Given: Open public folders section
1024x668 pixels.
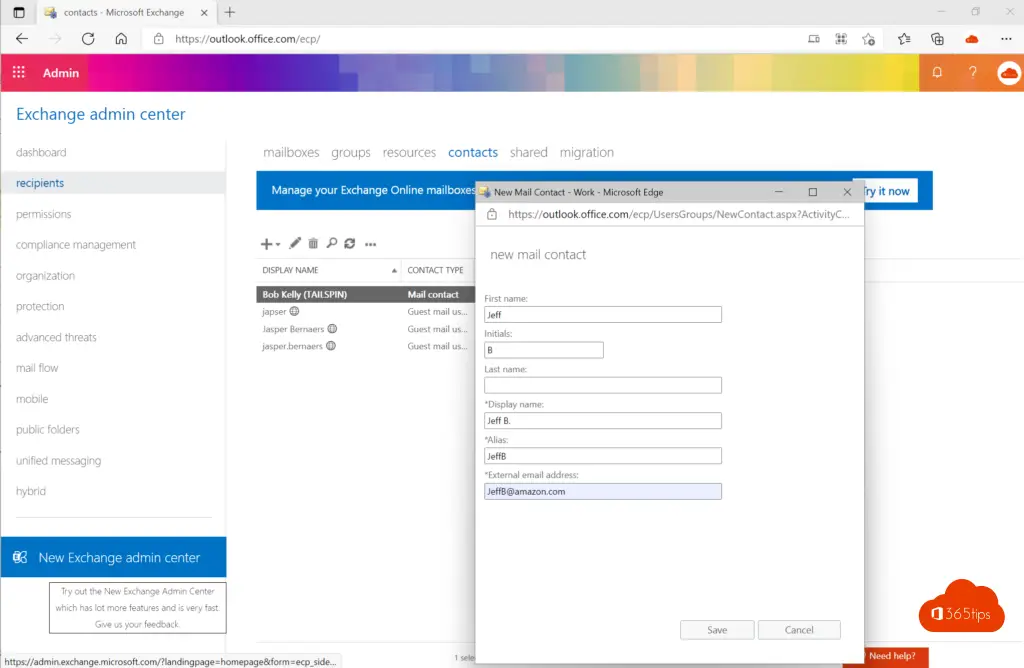Looking at the screenshot, I should [48, 429].
